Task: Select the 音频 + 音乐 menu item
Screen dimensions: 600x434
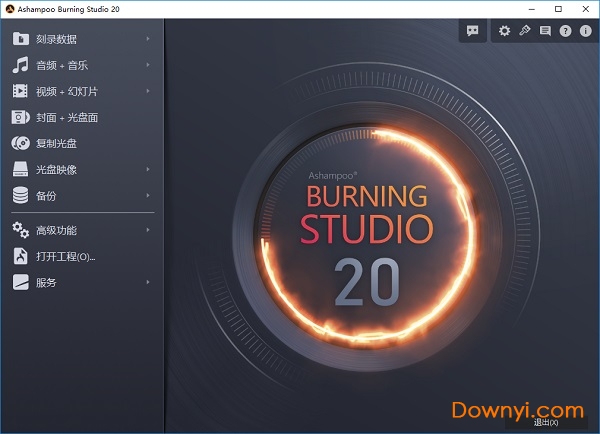Action: click(x=82, y=65)
